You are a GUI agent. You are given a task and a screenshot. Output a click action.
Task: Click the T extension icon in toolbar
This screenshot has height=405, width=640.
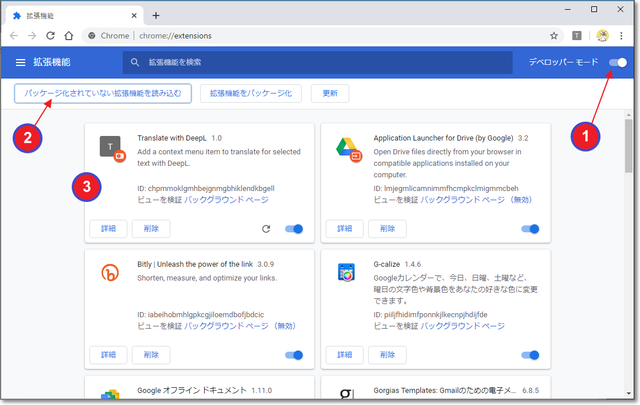click(577, 36)
